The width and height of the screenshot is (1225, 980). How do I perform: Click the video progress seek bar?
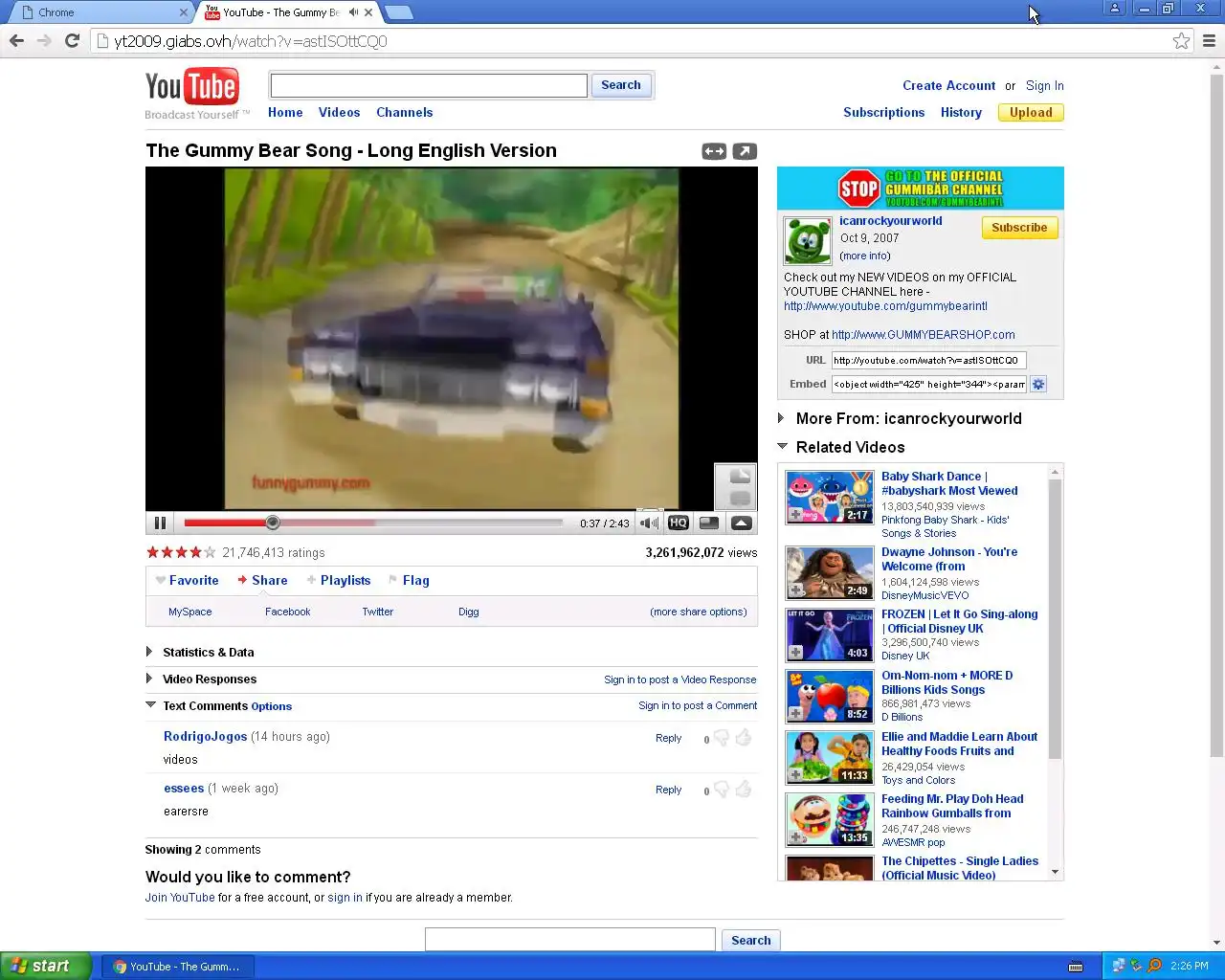(x=373, y=523)
